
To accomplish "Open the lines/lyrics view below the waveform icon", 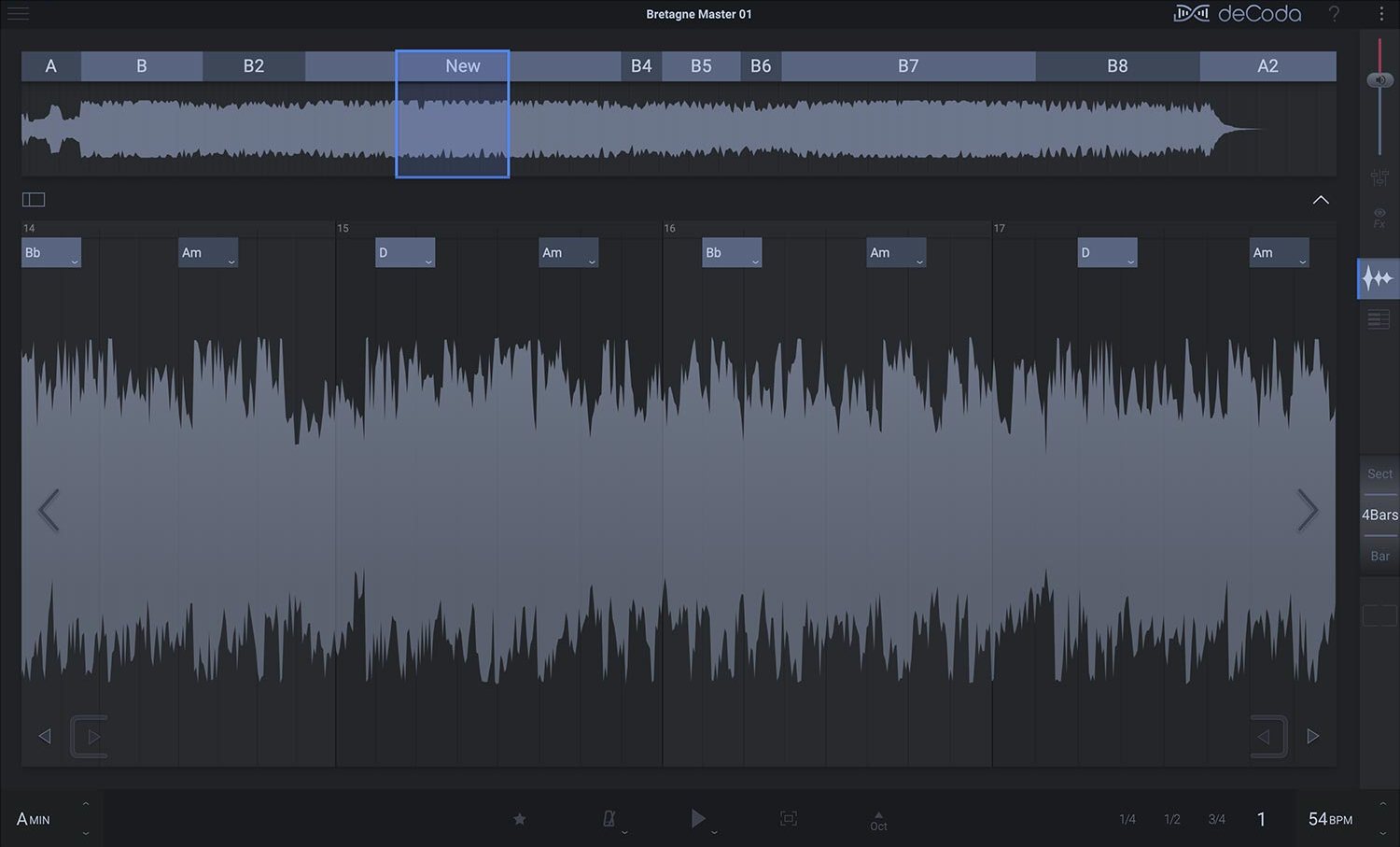I will (x=1378, y=318).
